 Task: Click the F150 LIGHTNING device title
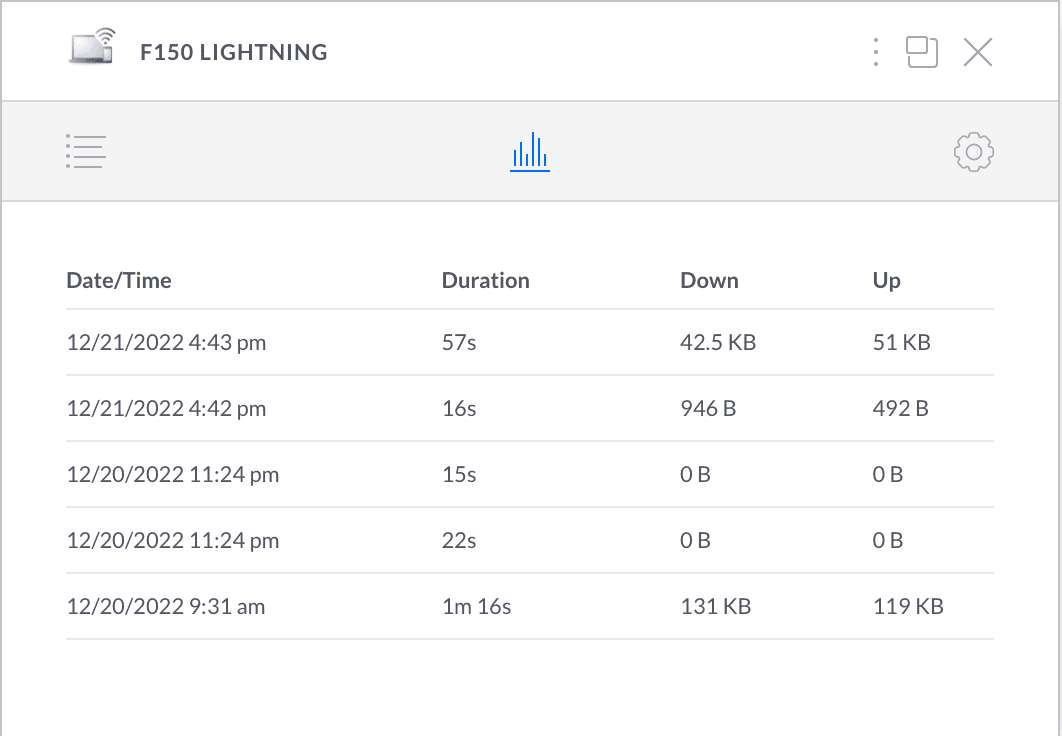(234, 52)
